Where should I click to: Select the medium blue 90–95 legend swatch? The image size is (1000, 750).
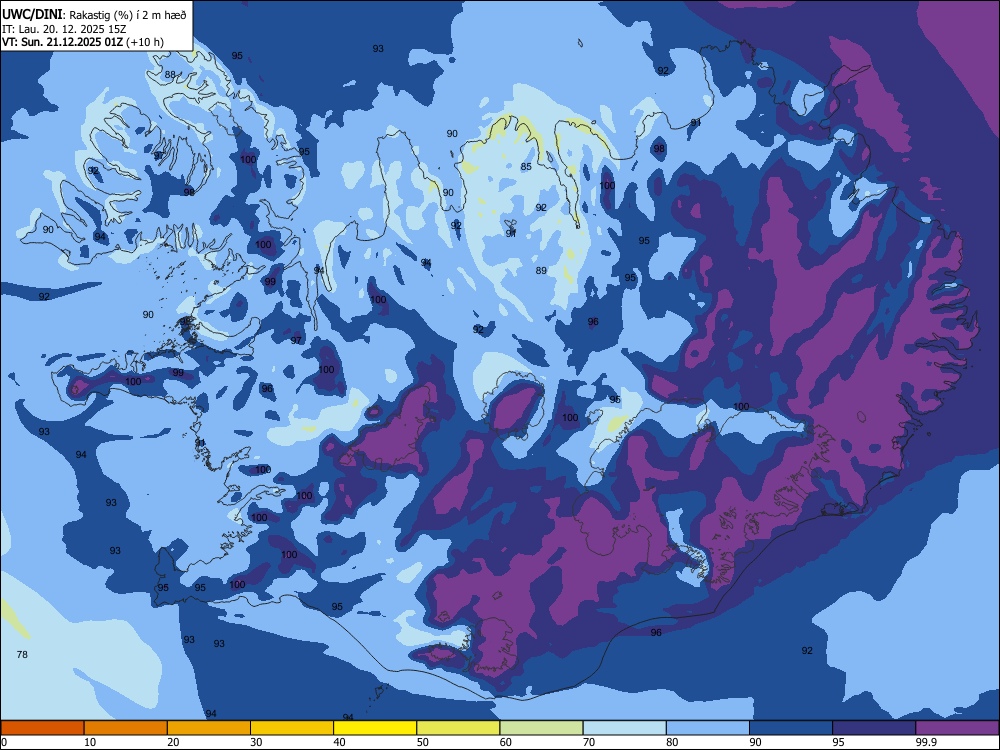[x=791, y=728]
